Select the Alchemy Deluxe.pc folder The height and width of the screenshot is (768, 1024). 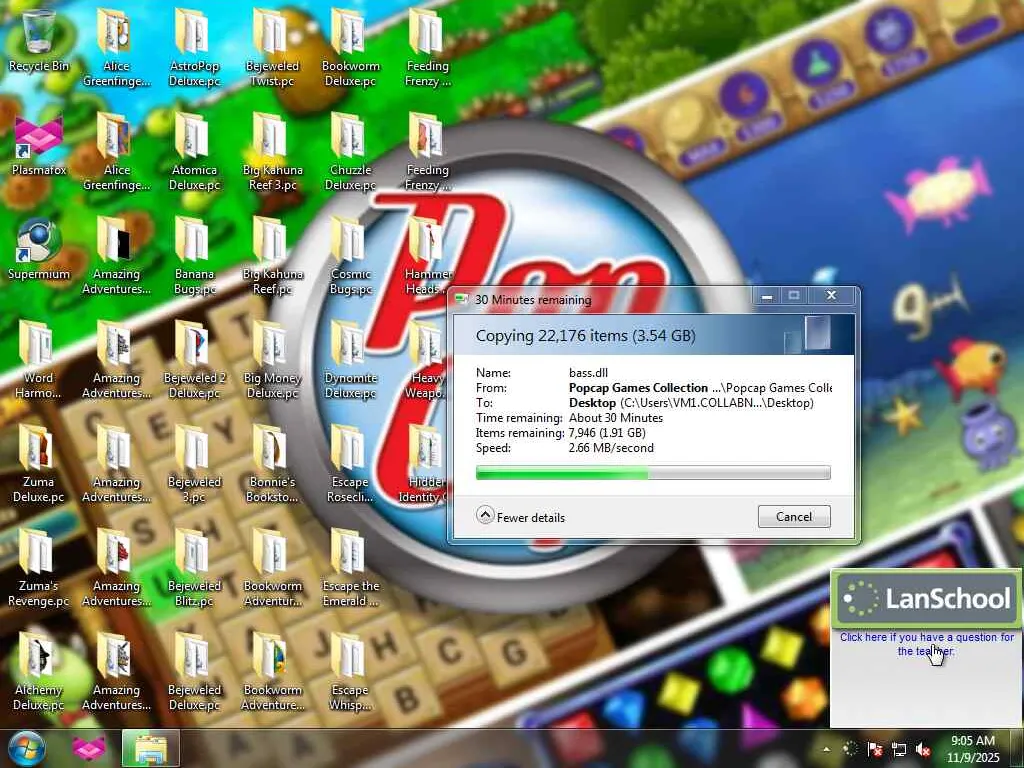(x=38, y=673)
